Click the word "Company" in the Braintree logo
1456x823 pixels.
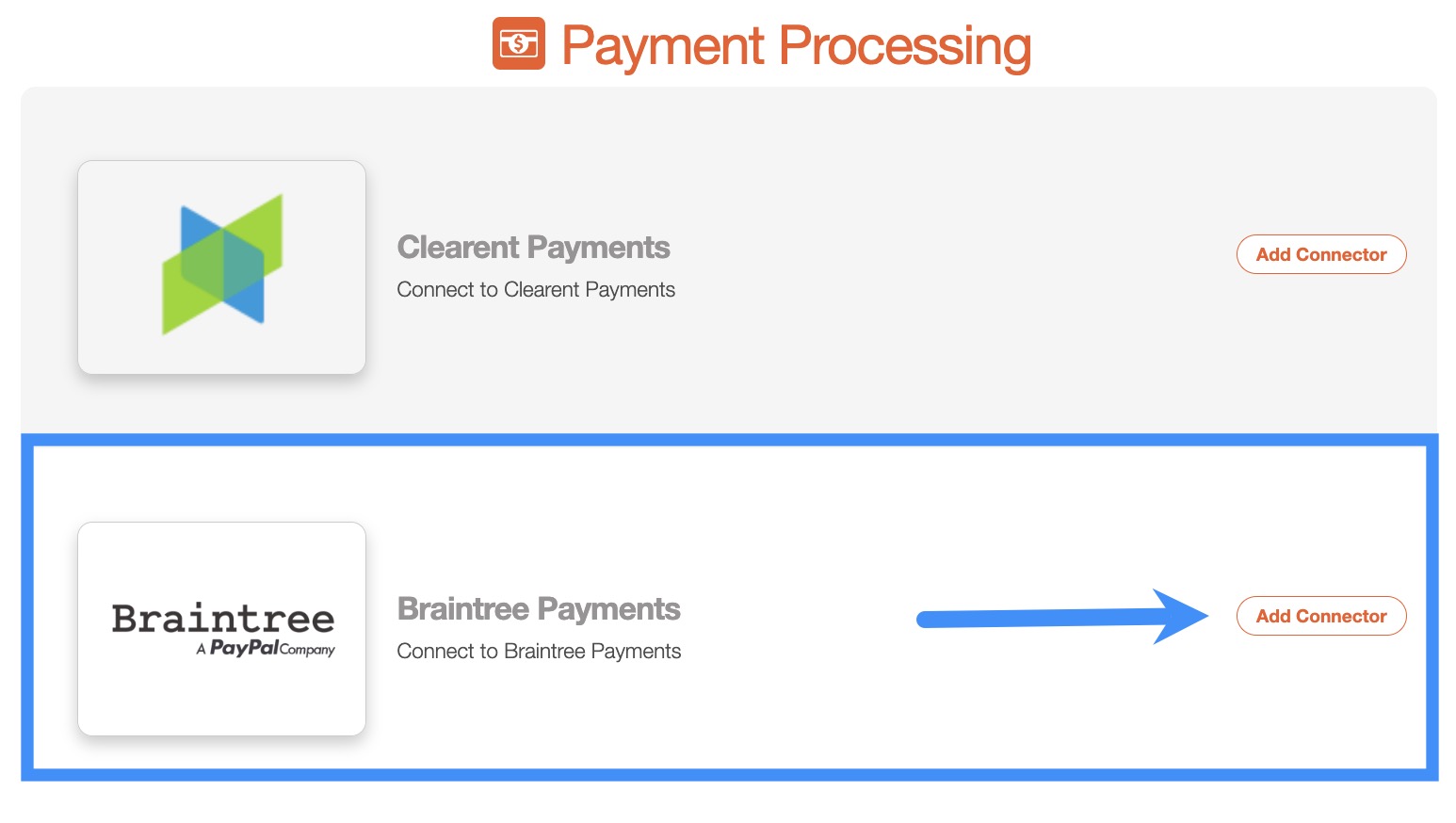coord(308,650)
